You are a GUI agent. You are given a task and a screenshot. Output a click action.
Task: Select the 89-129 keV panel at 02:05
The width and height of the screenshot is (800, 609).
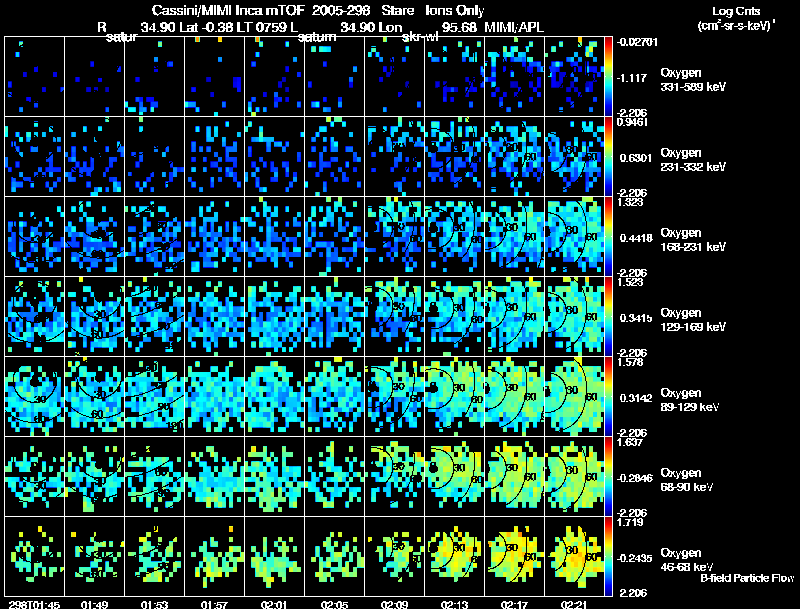tap(334, 397)
